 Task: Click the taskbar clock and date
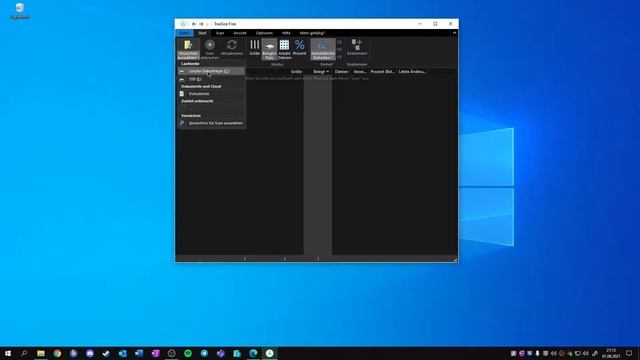tap(611, 353)
